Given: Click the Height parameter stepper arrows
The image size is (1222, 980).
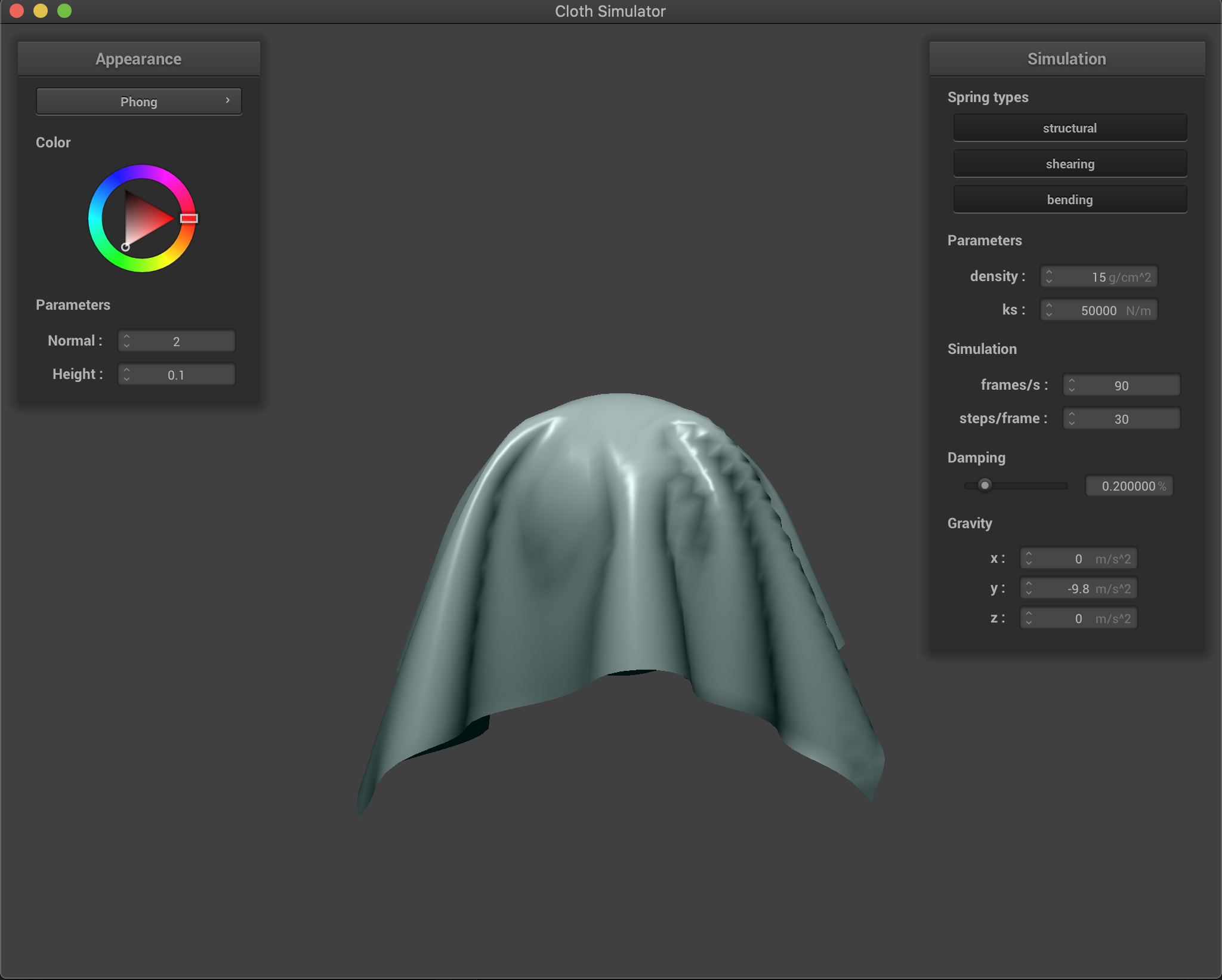Looking at the screenshot, I should click(x=126, y=375).
